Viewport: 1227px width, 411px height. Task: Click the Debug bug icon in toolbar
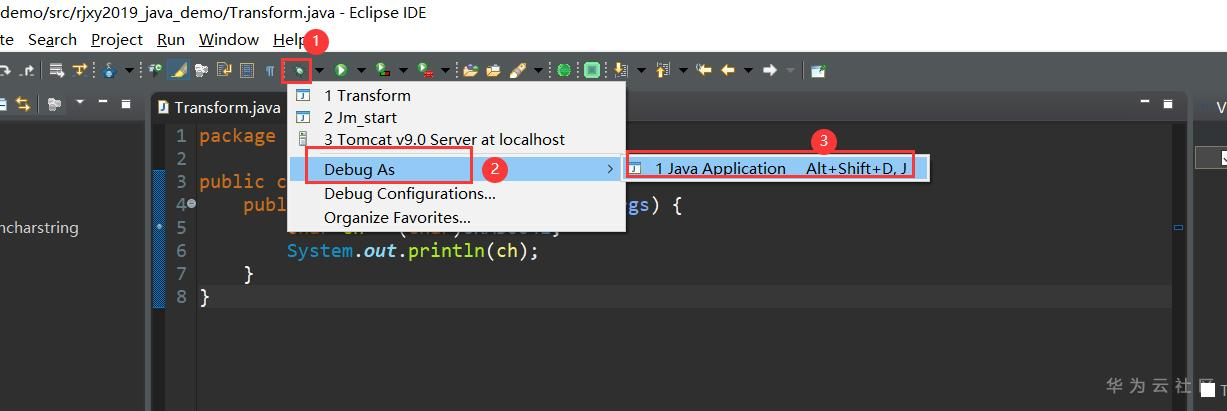299,70
